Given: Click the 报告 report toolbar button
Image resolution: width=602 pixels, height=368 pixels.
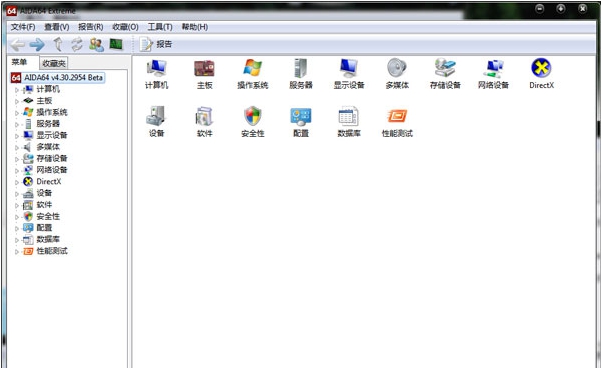Looking at the screenshot, I should tap(156, 45).
